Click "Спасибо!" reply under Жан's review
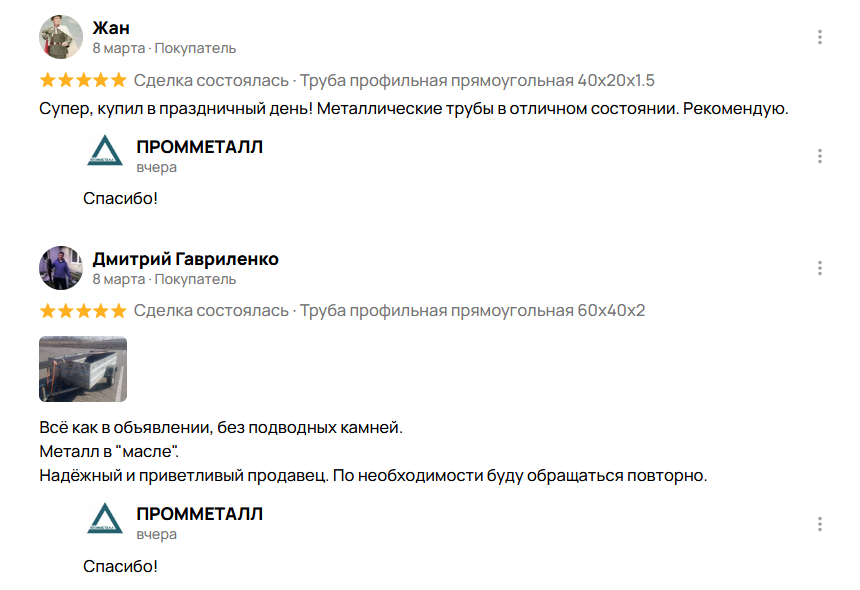This screenshot has height=590, width=860. [120, 199]
